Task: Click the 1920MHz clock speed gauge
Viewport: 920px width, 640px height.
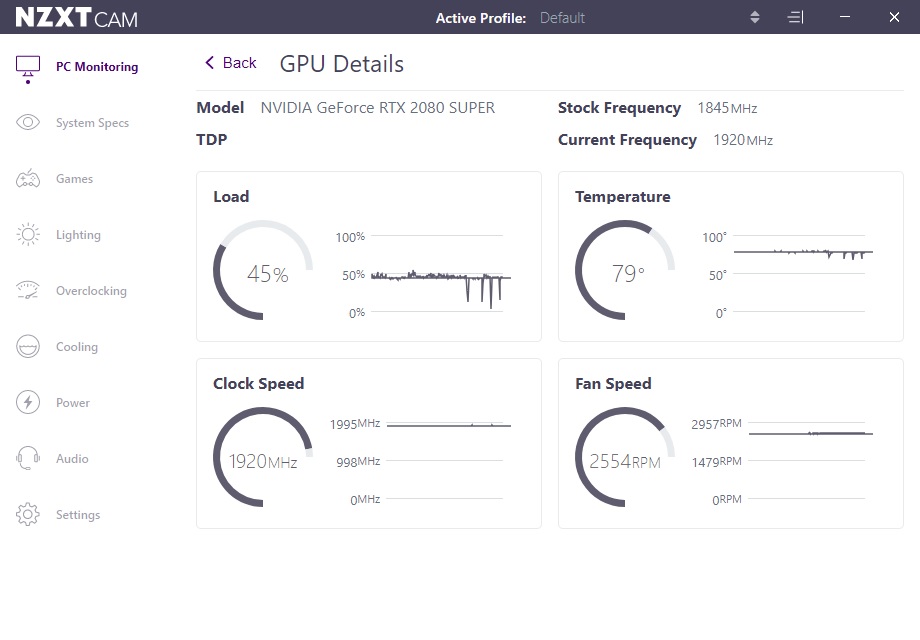Action: (x=263, y=458)
